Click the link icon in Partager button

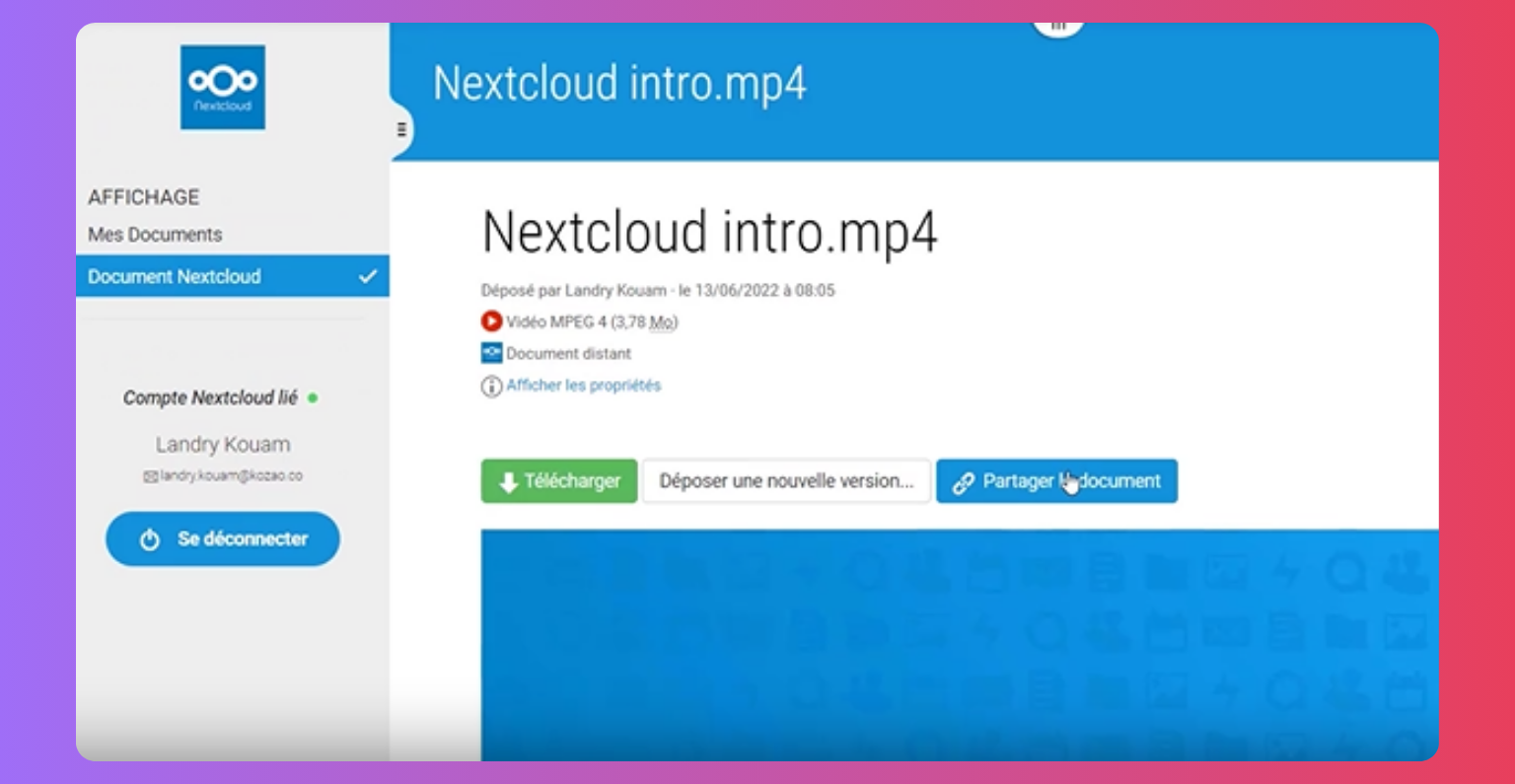coord(964,482)
